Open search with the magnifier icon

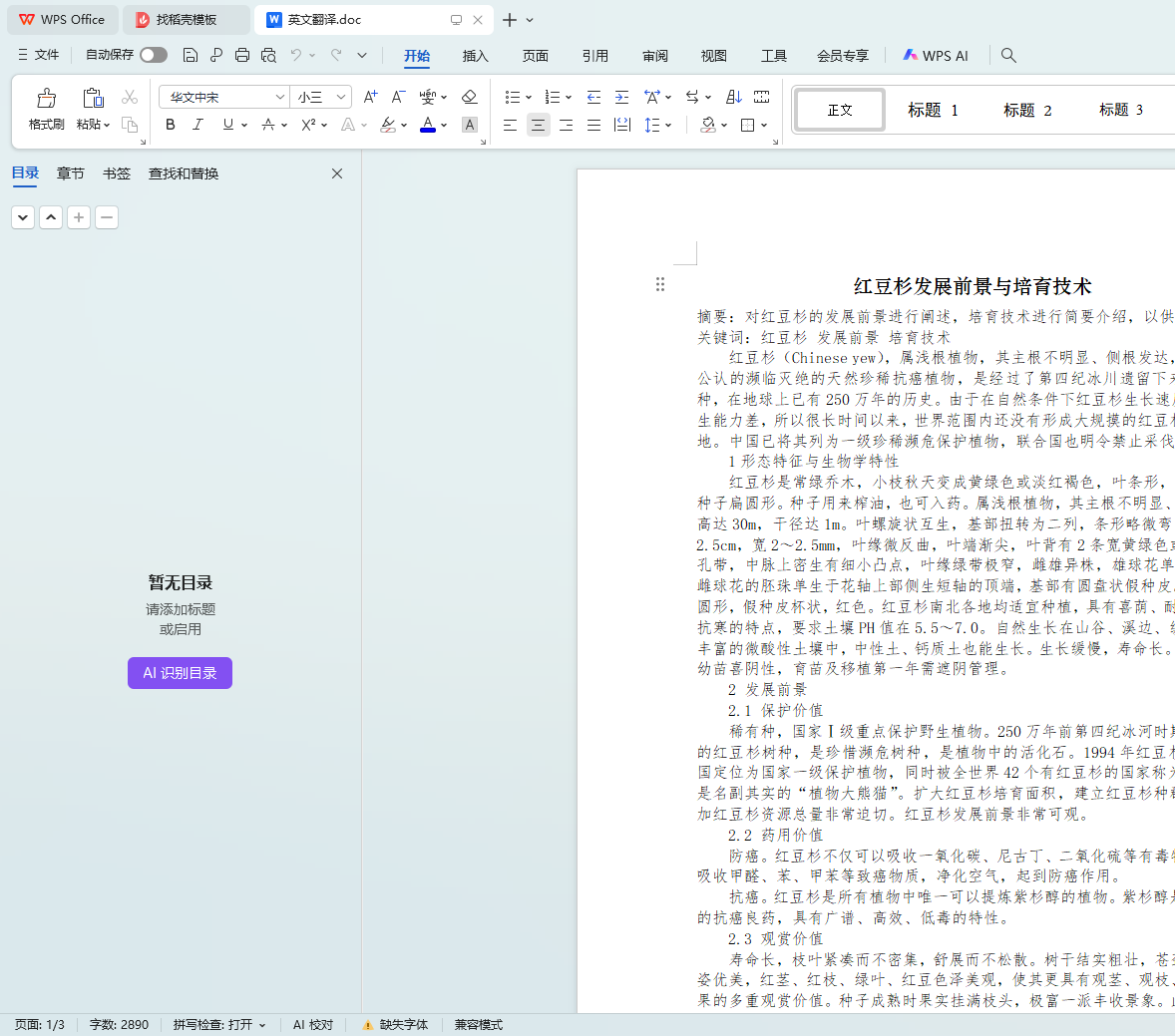click(1008, 56)
